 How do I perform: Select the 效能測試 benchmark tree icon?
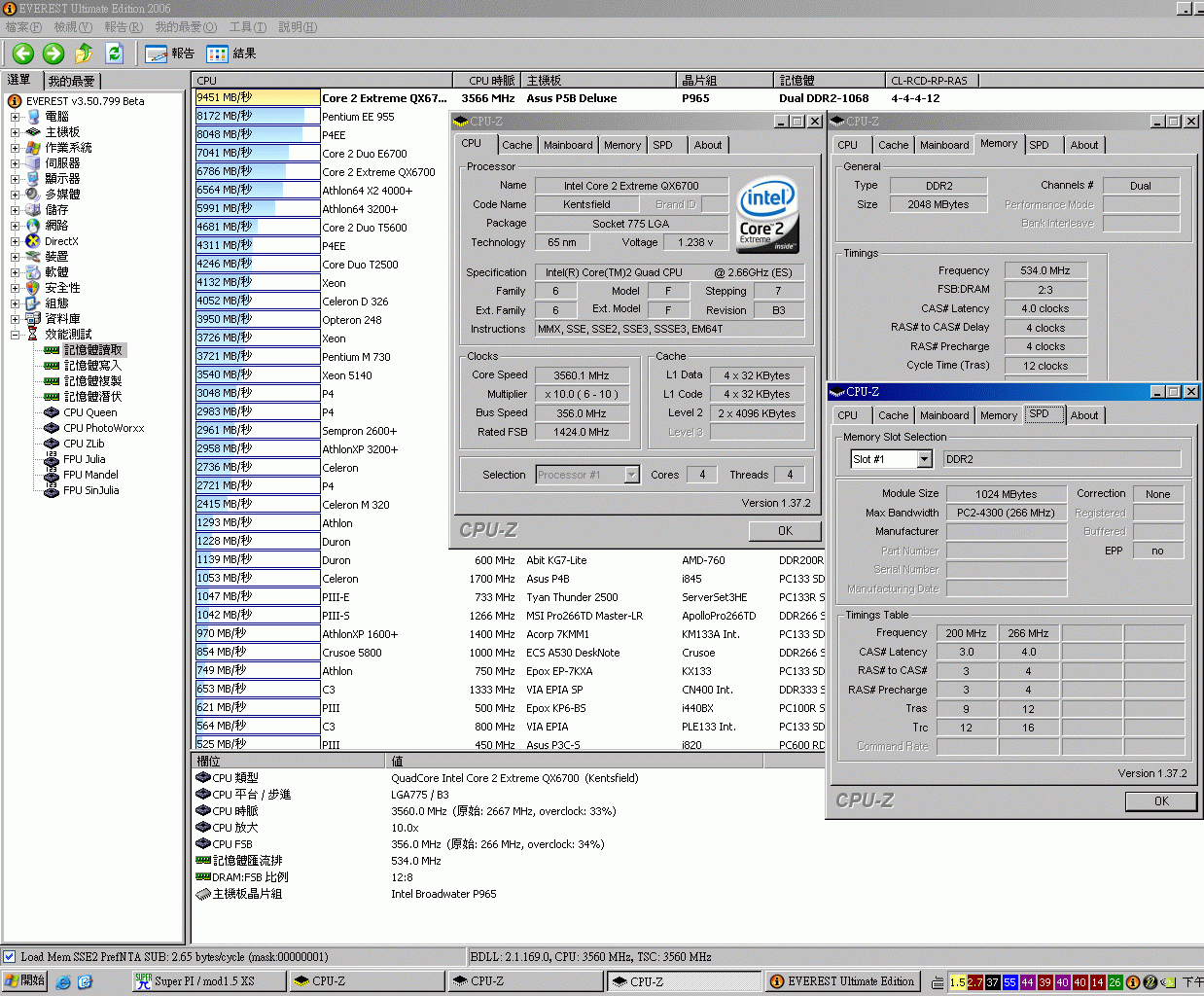pos(33,335)
